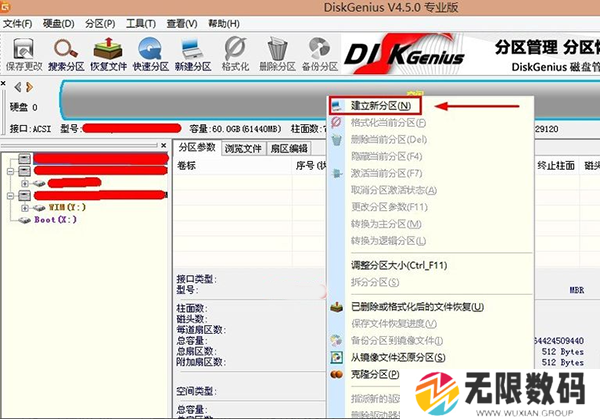
Task: Click the 容量:60.0GB(61440MB) text
Action: pos(235,129)
